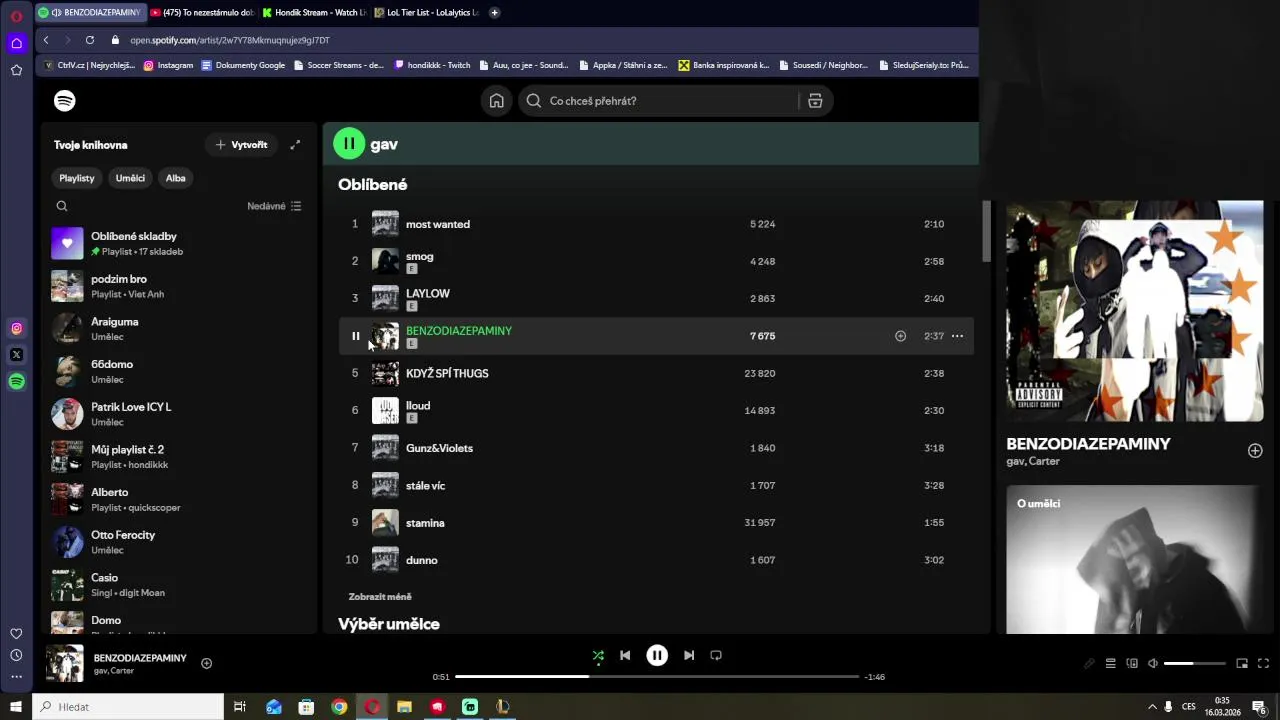Click the Spotify logo in the header

click(65, 101)
